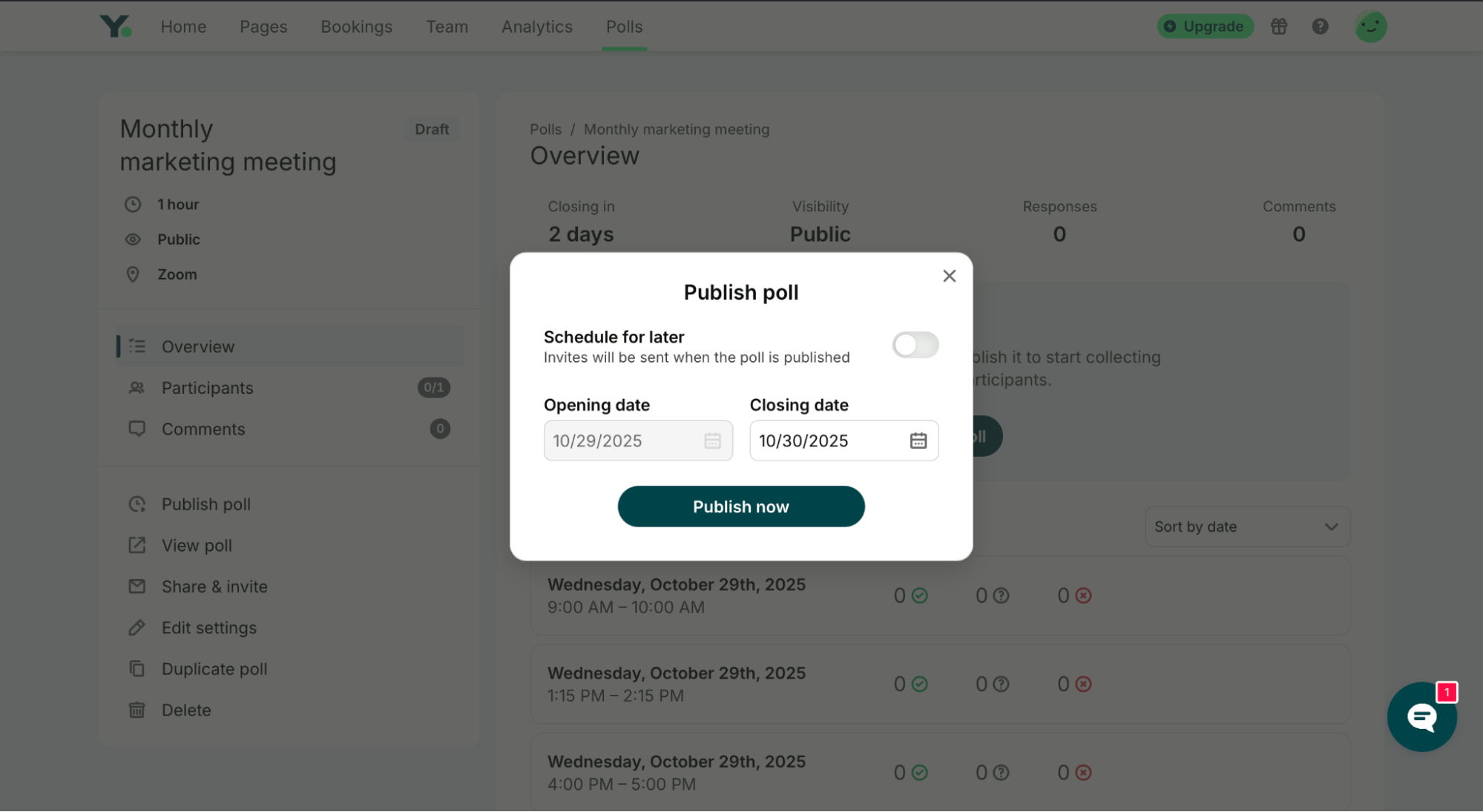This screenshot has height=812, width=1483.
Task: Switch to the Analytics tab
Action: point(536,26)
